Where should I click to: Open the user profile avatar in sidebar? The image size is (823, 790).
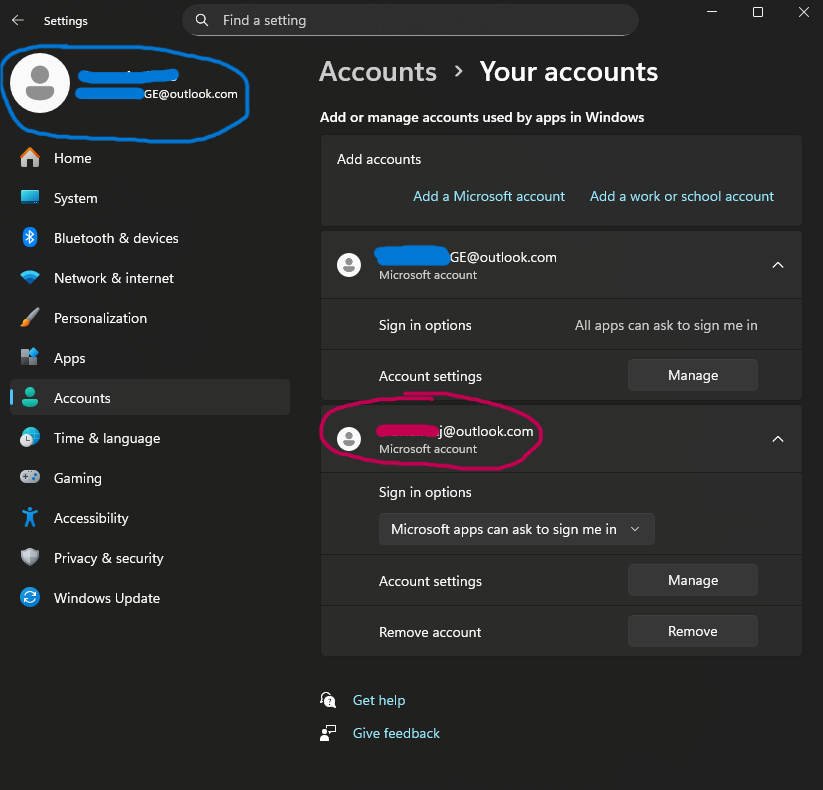pos(40,83)
